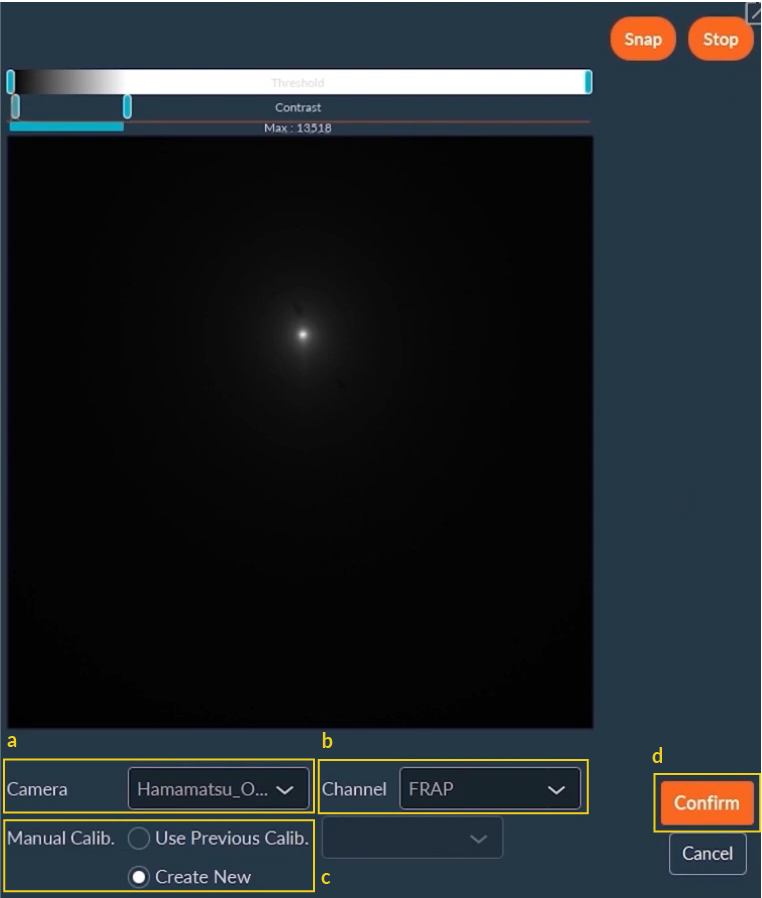Click the Channel label text
762x898 pixels.
point(354,789)
